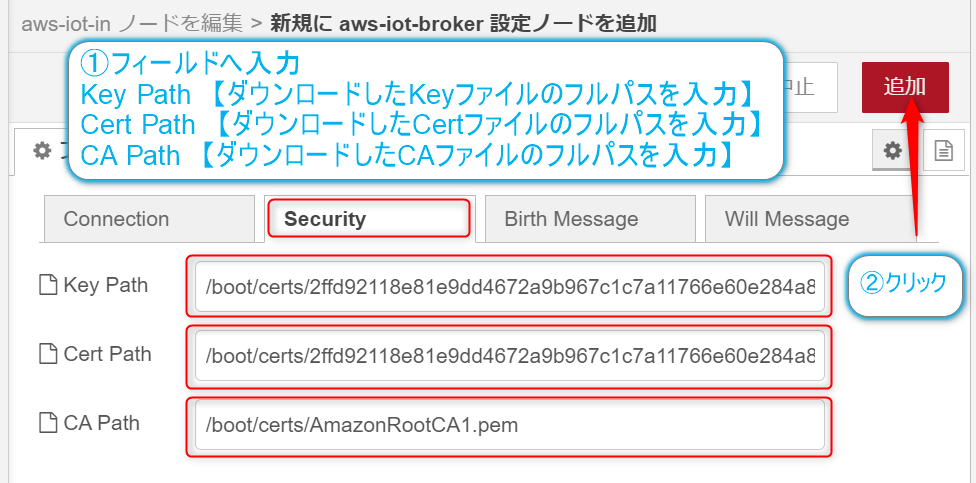
Task: Open the description document icon button
Action: coord(943,151)
